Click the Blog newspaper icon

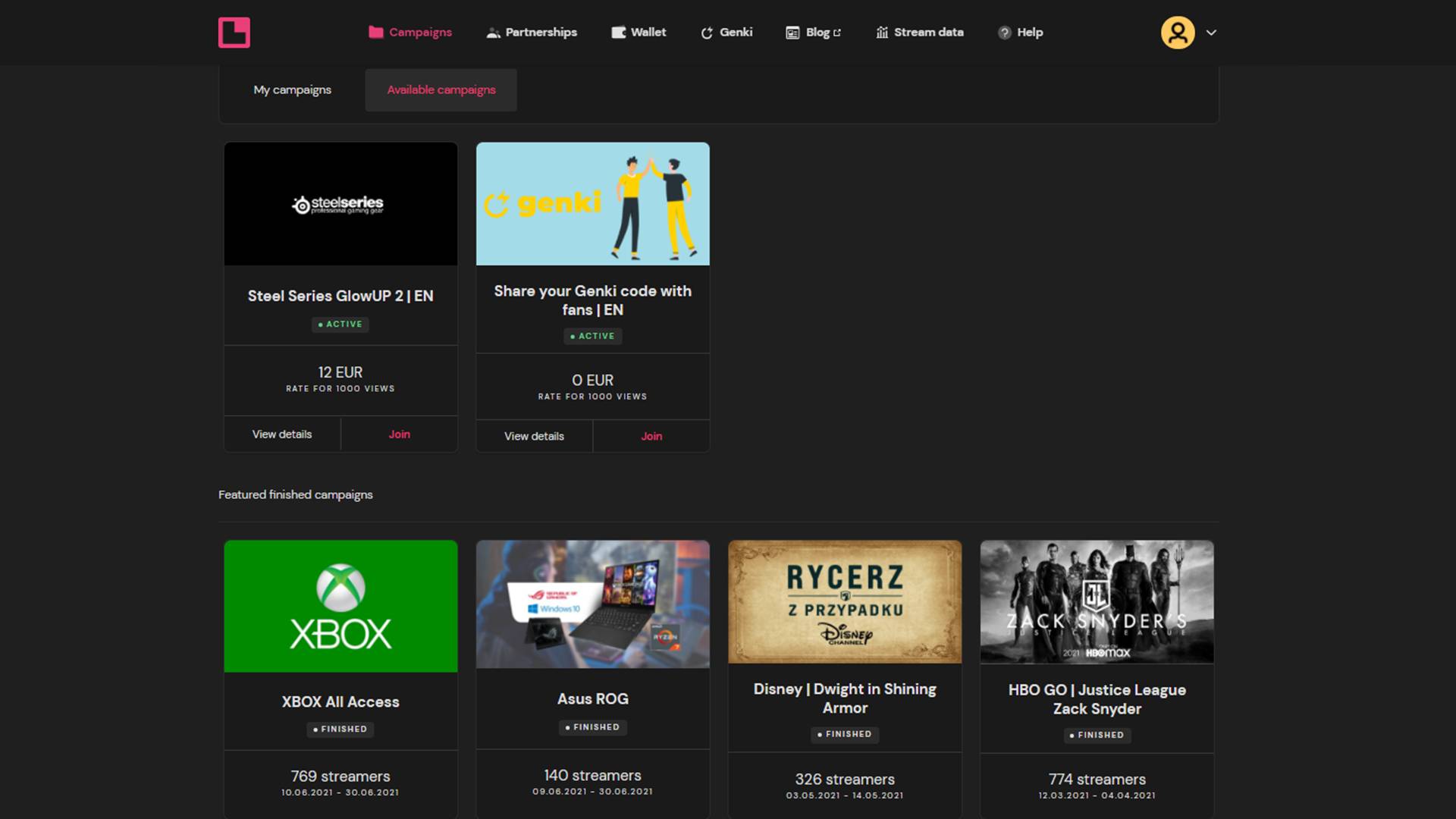(x=792, y=33)
